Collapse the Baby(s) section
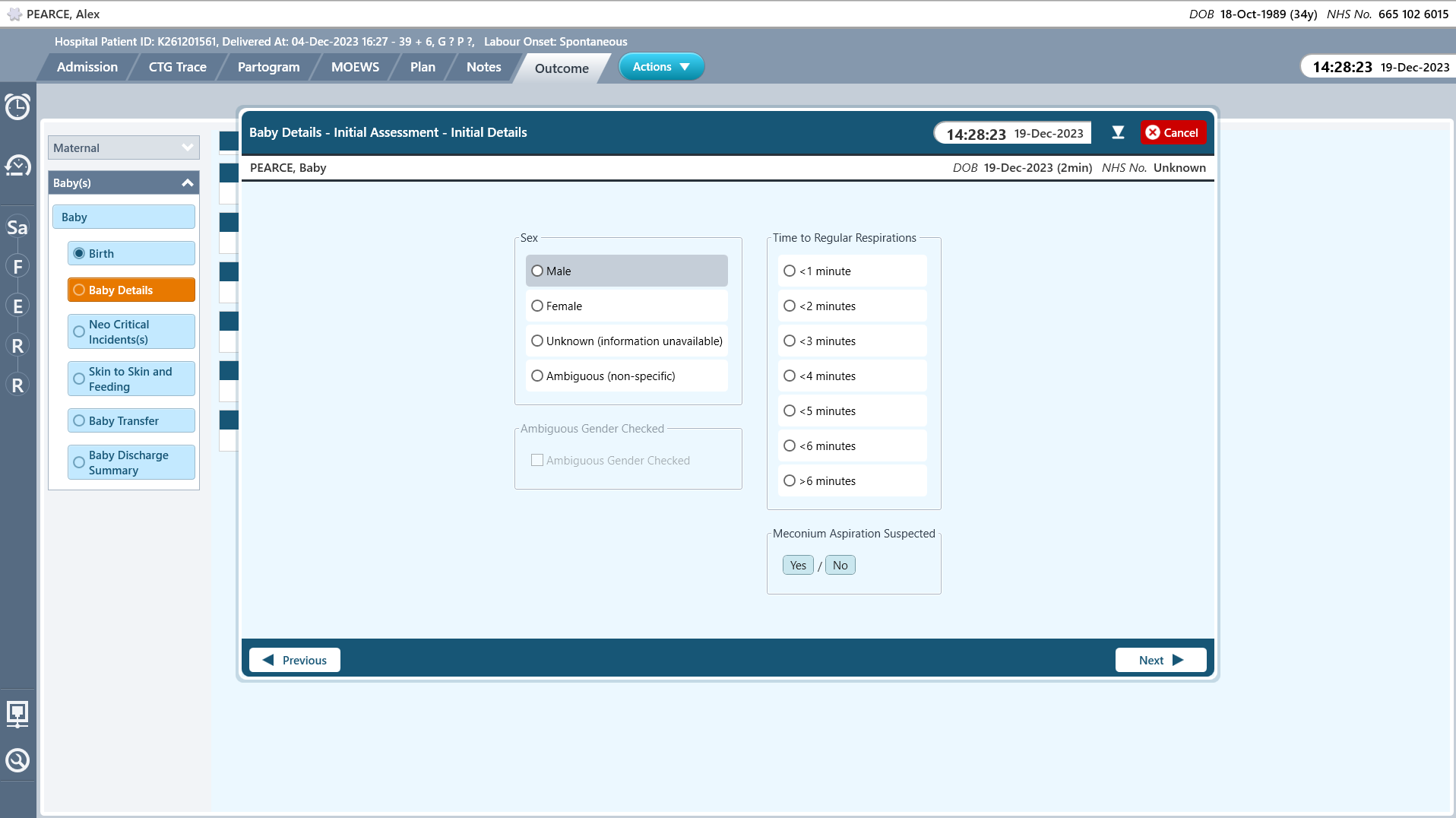The image size is (1456, 818). 124,182
